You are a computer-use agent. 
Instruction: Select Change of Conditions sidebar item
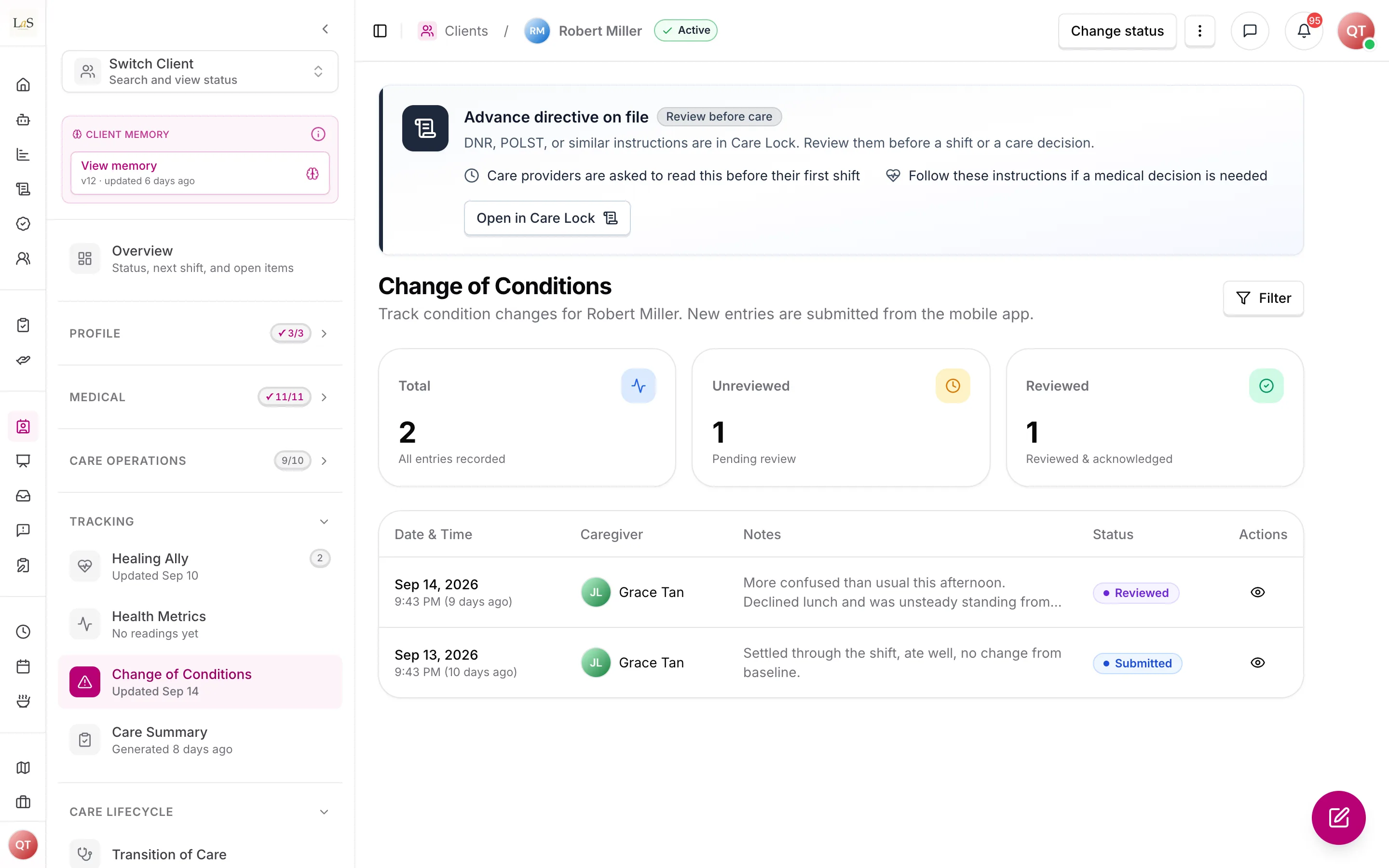point(200,682)
